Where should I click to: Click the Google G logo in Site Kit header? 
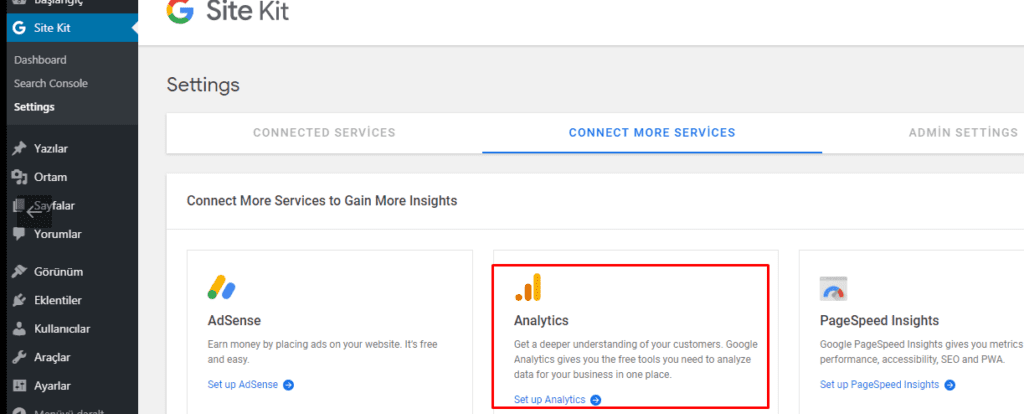pos(180,11)
